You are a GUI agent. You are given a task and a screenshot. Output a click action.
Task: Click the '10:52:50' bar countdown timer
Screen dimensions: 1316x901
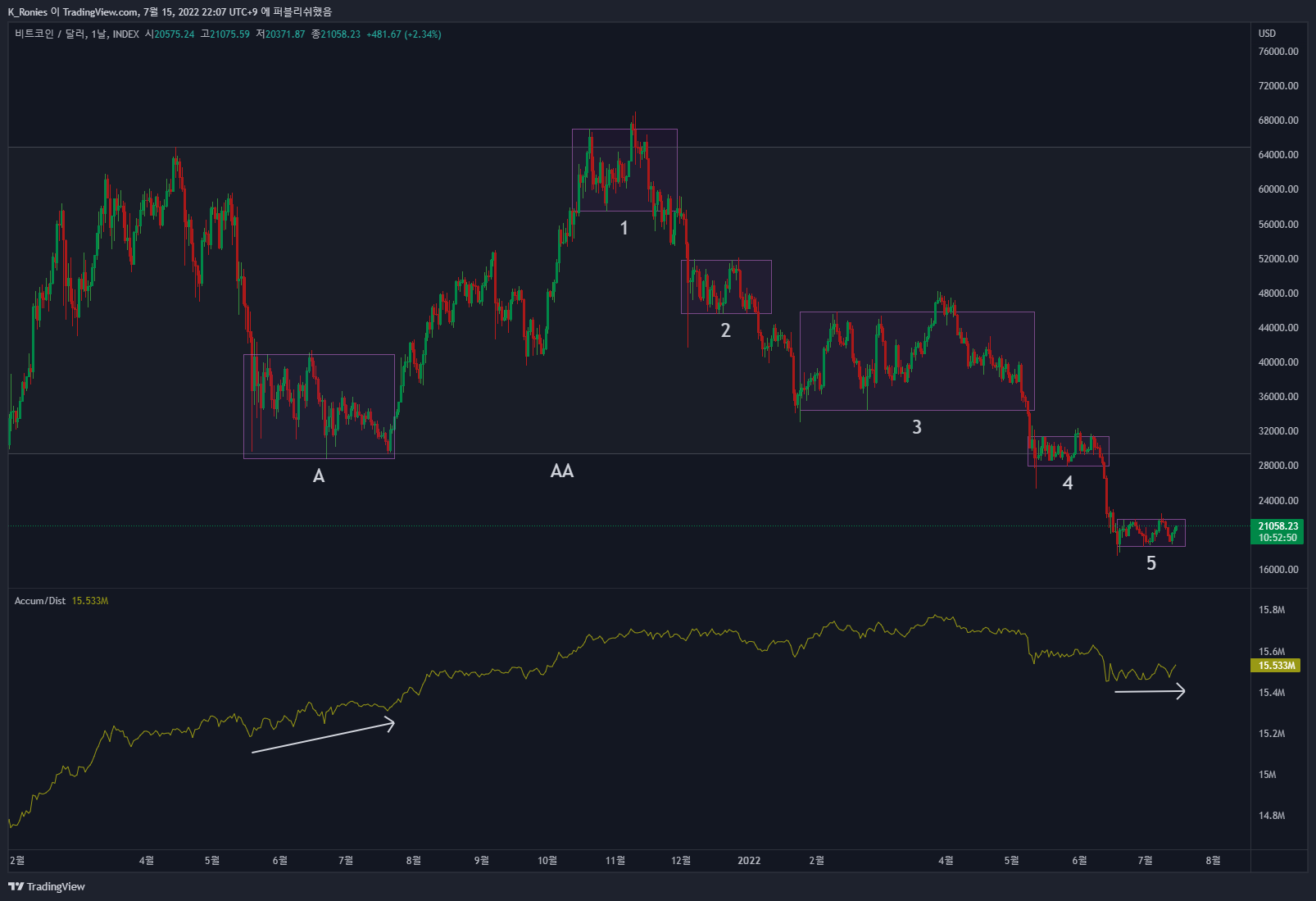[1278, 538]
